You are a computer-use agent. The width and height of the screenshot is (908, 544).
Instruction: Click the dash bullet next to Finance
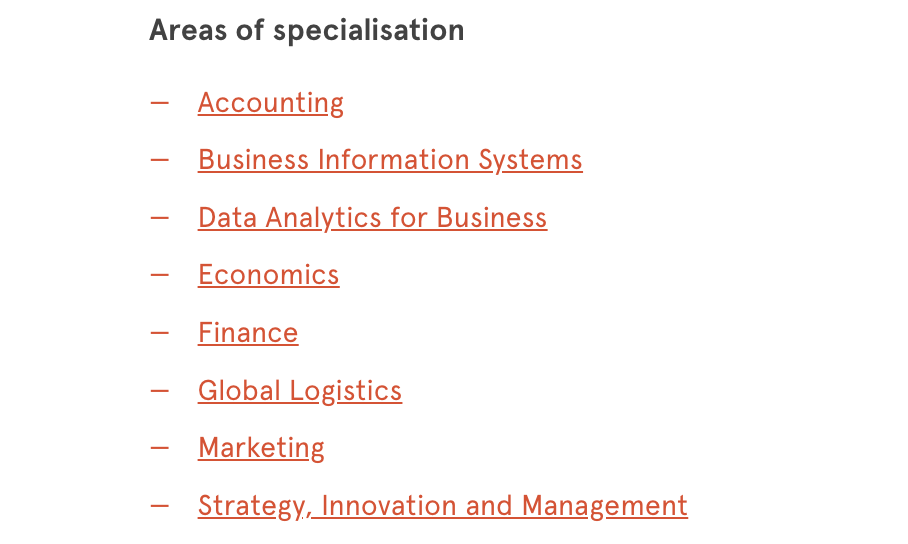(x=159, y=333)
